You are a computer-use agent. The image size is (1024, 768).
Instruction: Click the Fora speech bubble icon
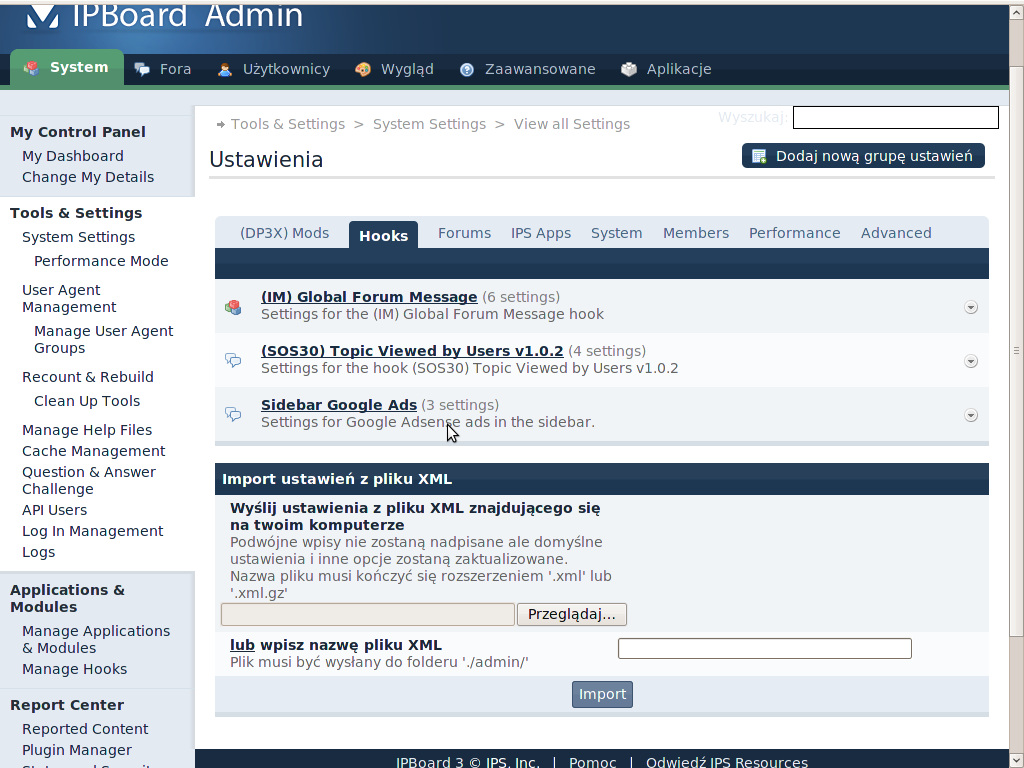coord(142,69)
